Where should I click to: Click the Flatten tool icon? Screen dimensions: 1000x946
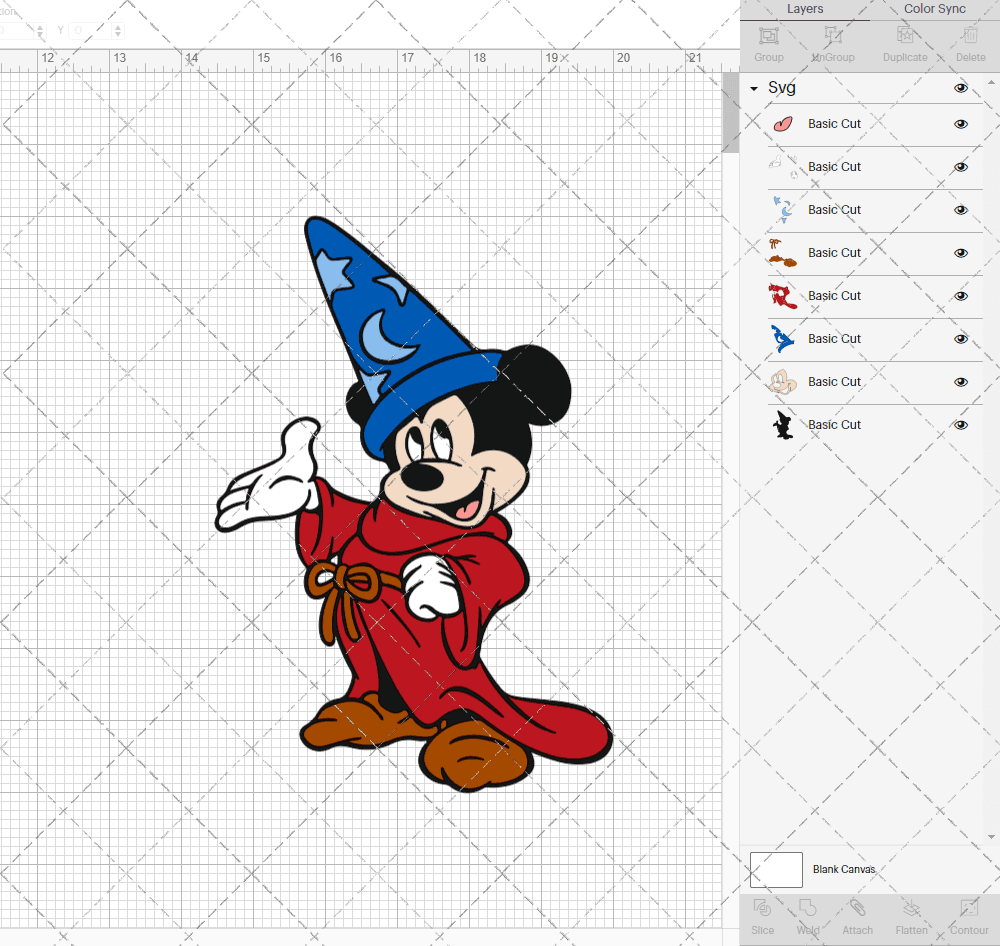point(911,908)
